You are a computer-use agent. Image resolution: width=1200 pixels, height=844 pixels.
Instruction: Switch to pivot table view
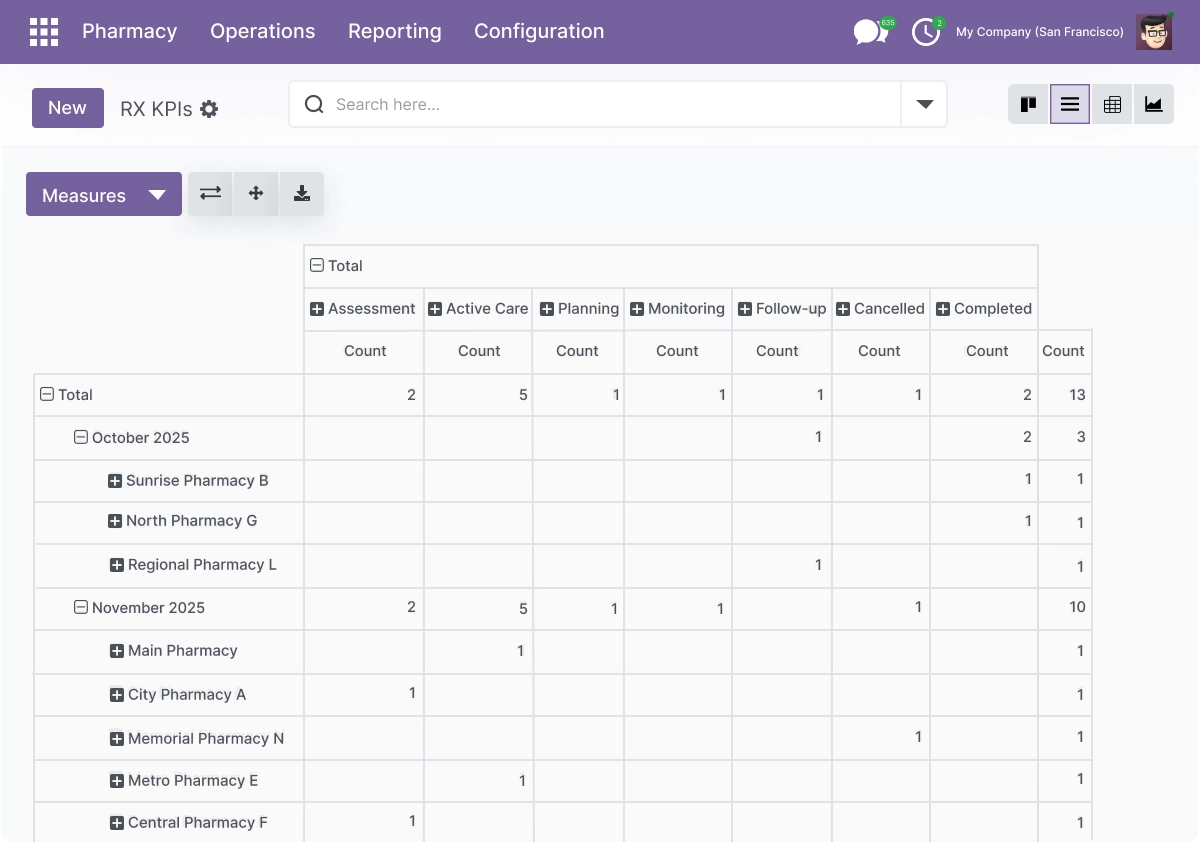point(1112,104)
